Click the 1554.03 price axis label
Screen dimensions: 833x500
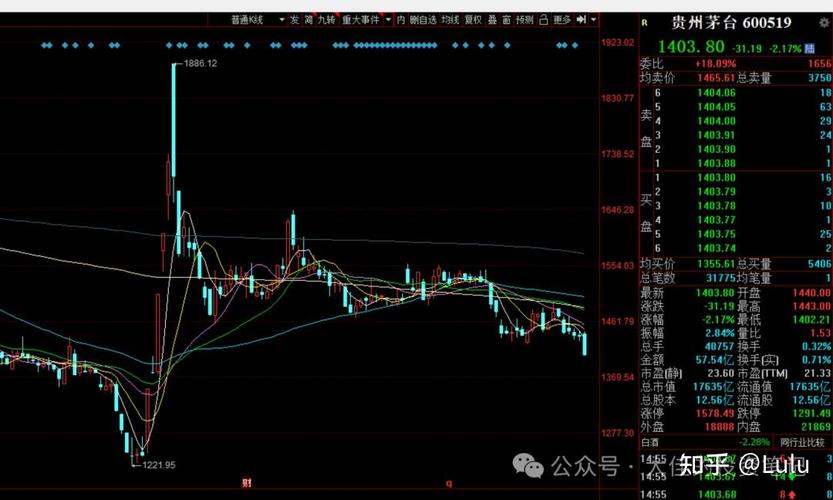pos(617,266)
